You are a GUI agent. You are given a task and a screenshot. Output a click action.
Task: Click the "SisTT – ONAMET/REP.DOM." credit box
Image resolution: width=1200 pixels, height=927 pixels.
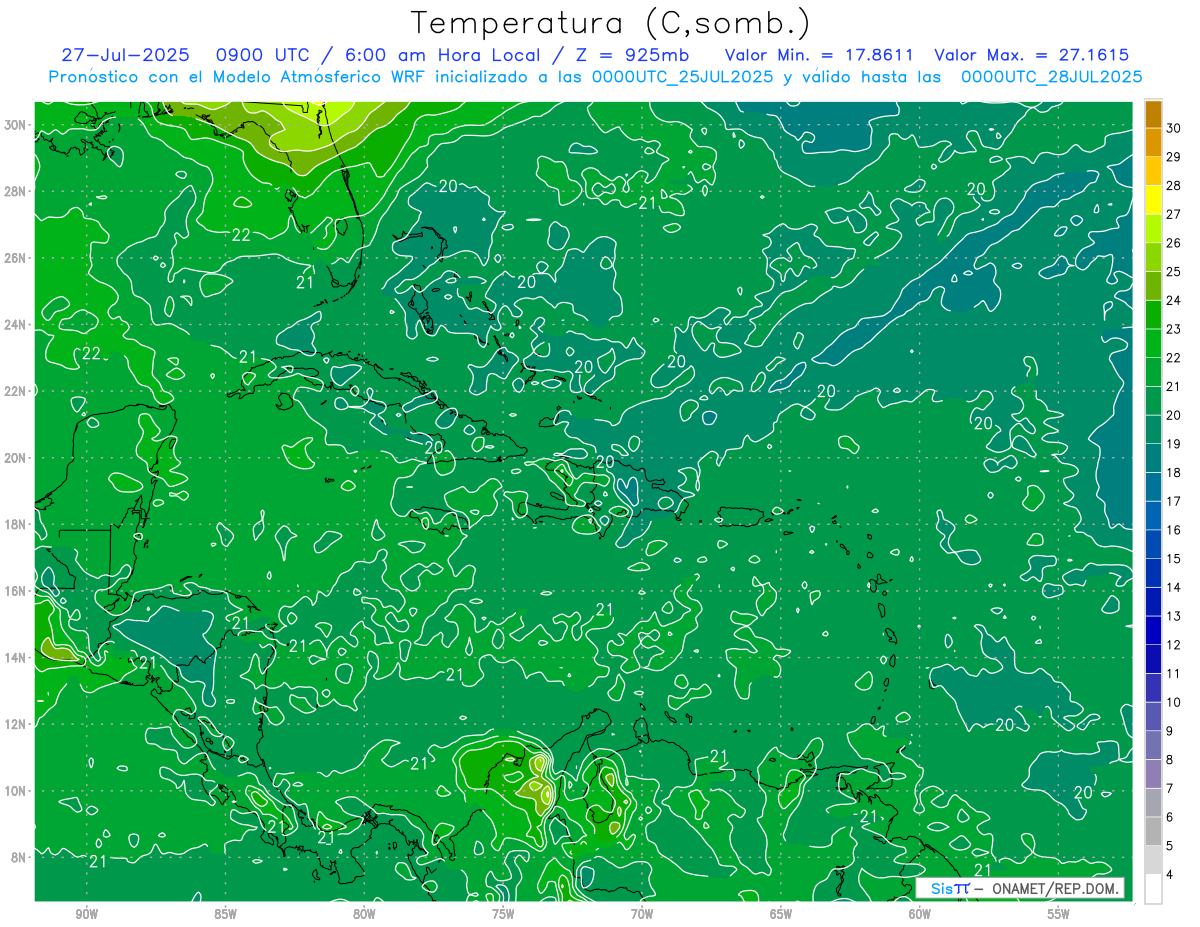pyautogui.click(x=1020, y=888)
